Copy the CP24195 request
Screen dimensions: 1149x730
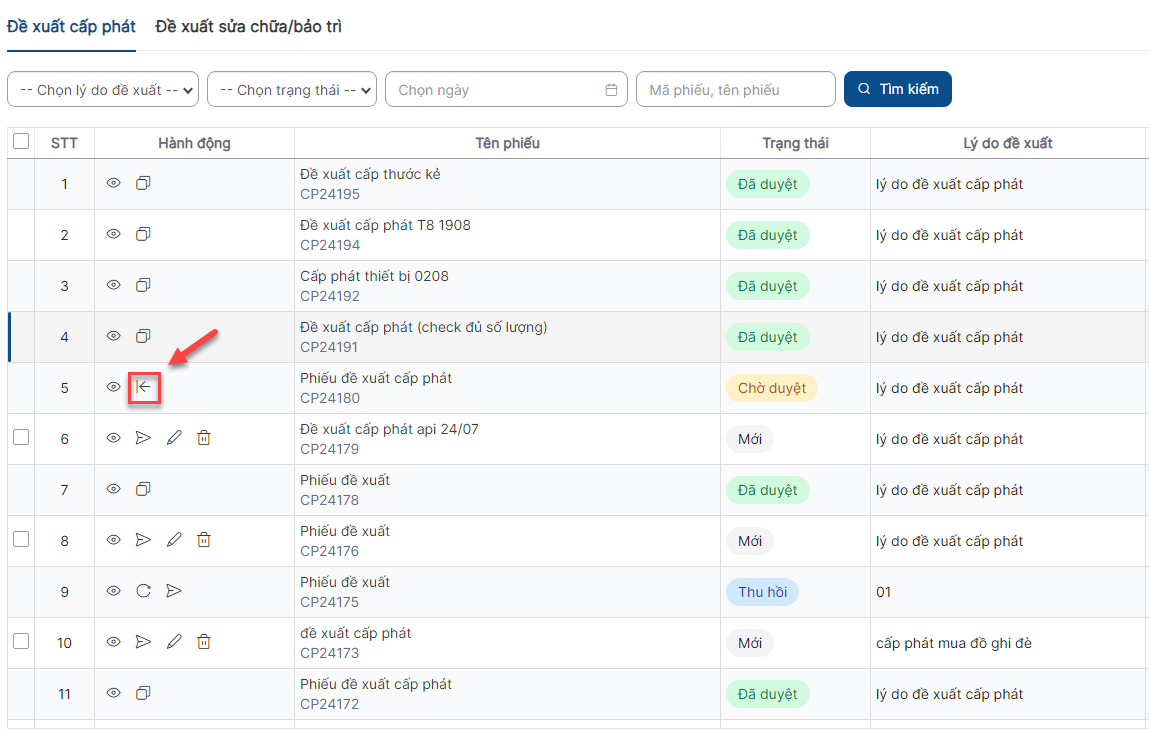144,182
